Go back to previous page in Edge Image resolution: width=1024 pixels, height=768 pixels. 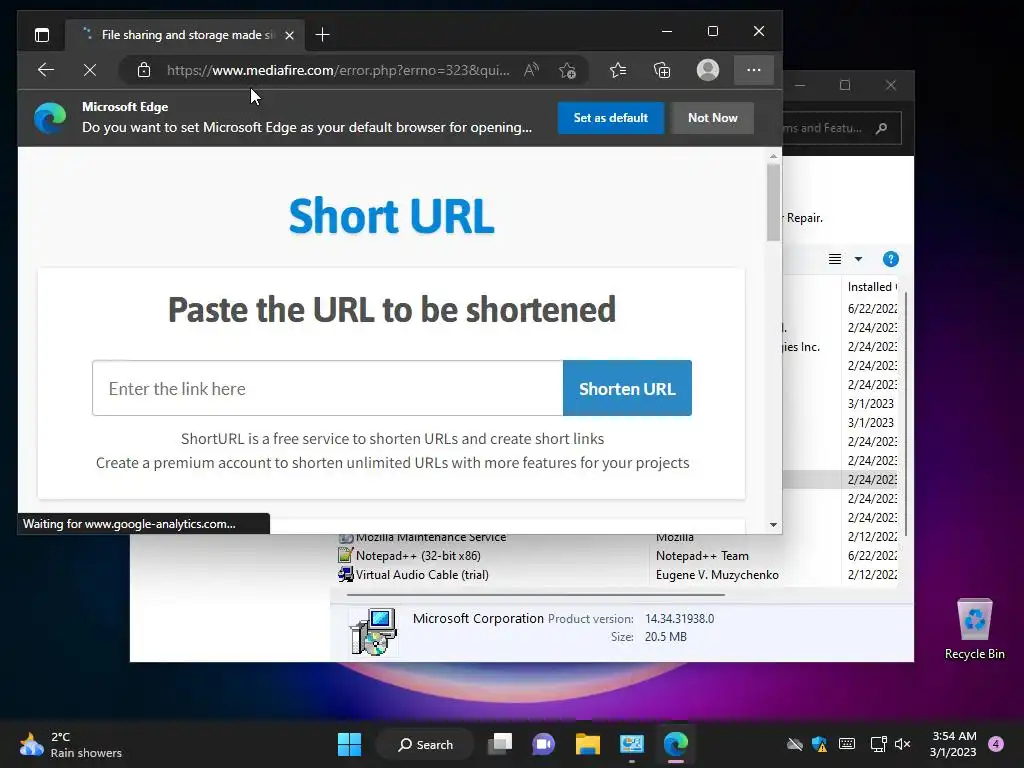46,70
